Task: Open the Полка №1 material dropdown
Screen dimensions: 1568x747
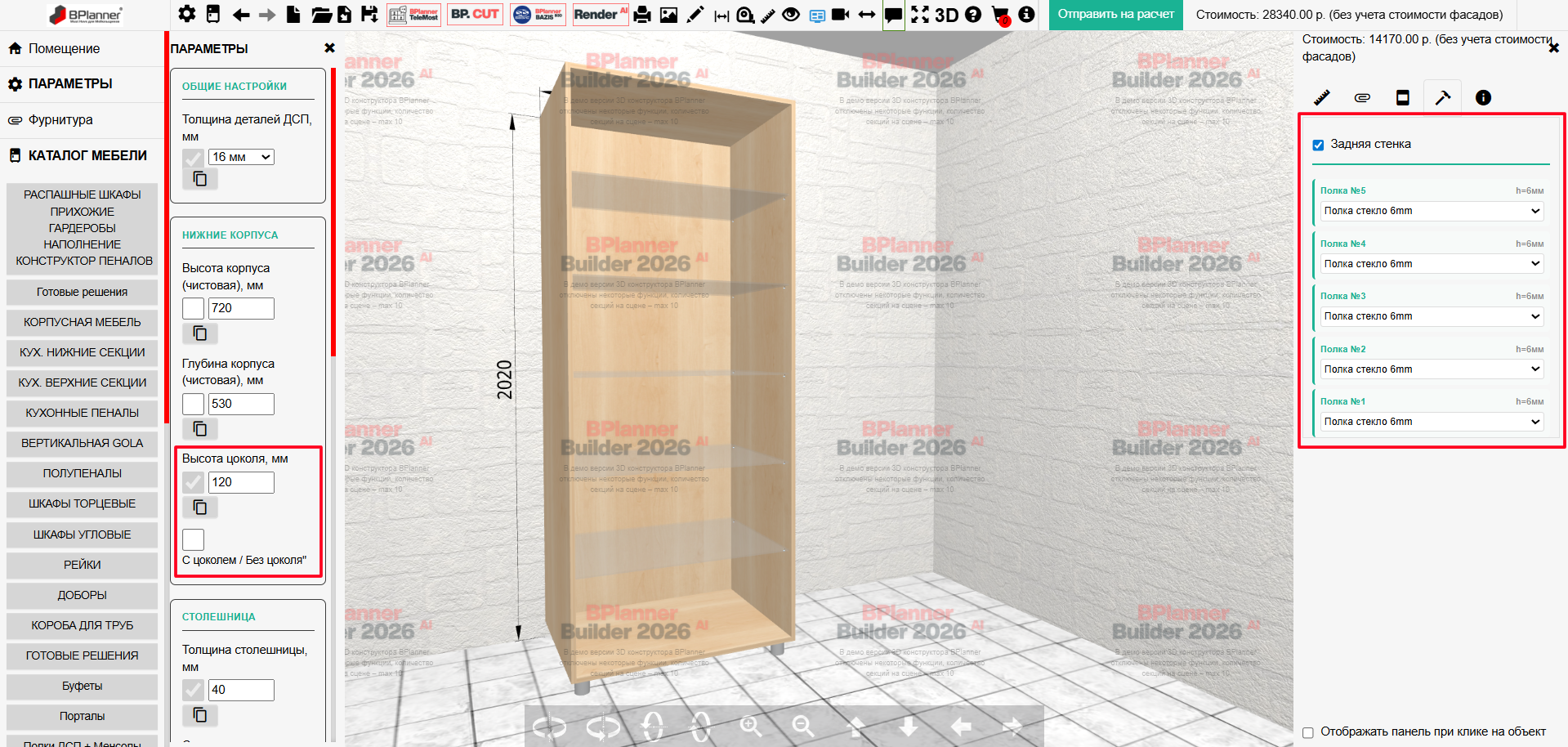Action: click(x=1432, y=422)
